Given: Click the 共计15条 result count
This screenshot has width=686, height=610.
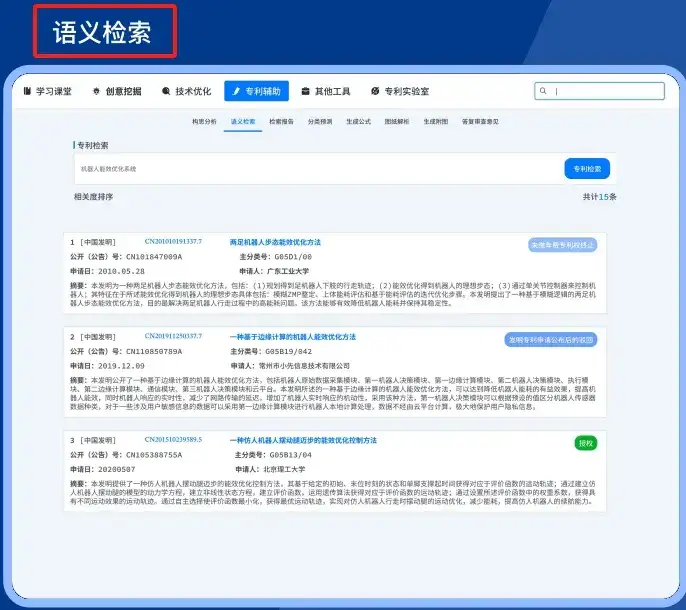Looking at the screenshot, I should tap(599, 197).
